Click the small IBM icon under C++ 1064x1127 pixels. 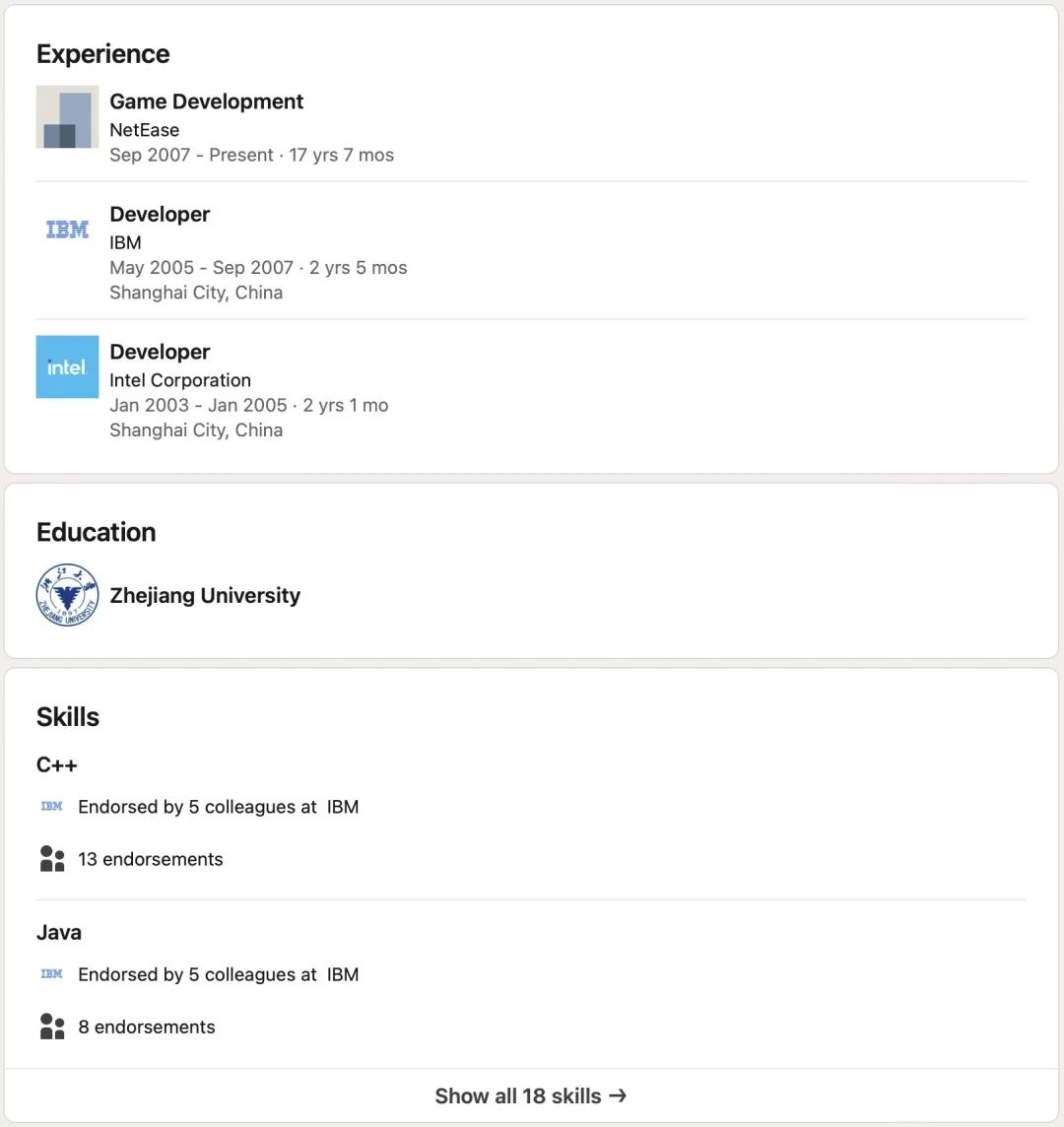[x=52, y=807]
